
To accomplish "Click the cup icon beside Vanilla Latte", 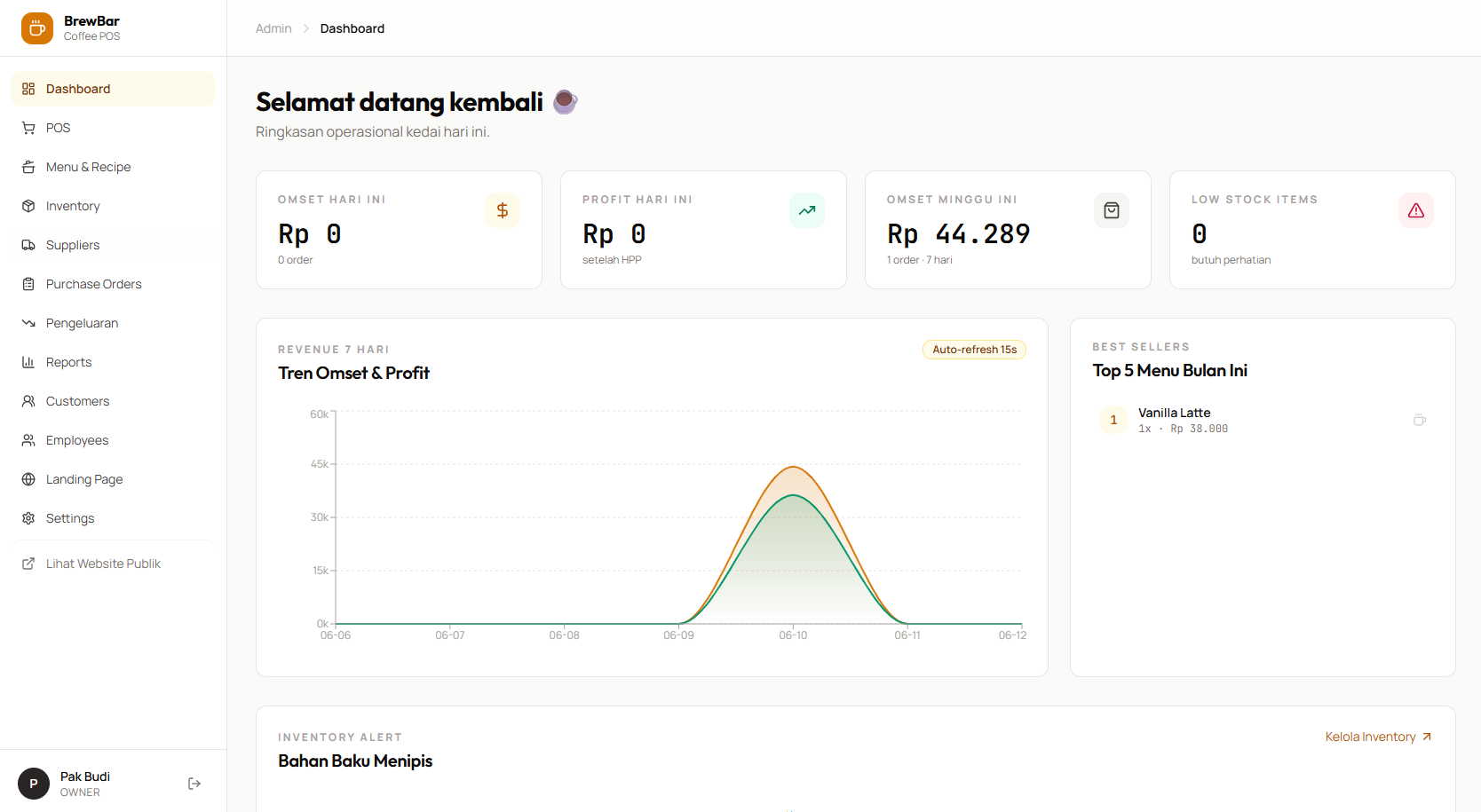I will [1420, 420].
